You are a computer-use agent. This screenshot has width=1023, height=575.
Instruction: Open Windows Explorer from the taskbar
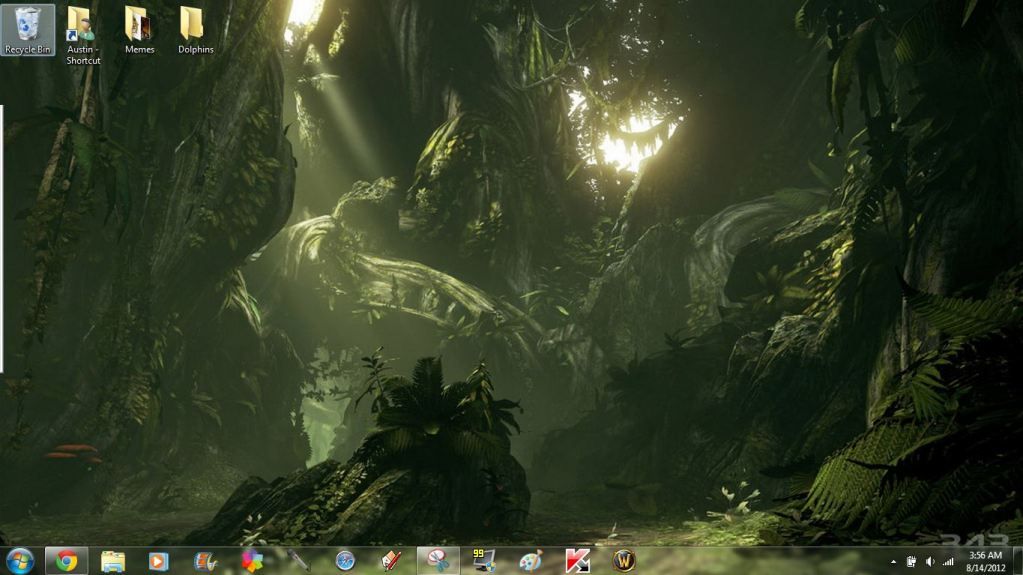pyautogui.click(x=113, y=561)
